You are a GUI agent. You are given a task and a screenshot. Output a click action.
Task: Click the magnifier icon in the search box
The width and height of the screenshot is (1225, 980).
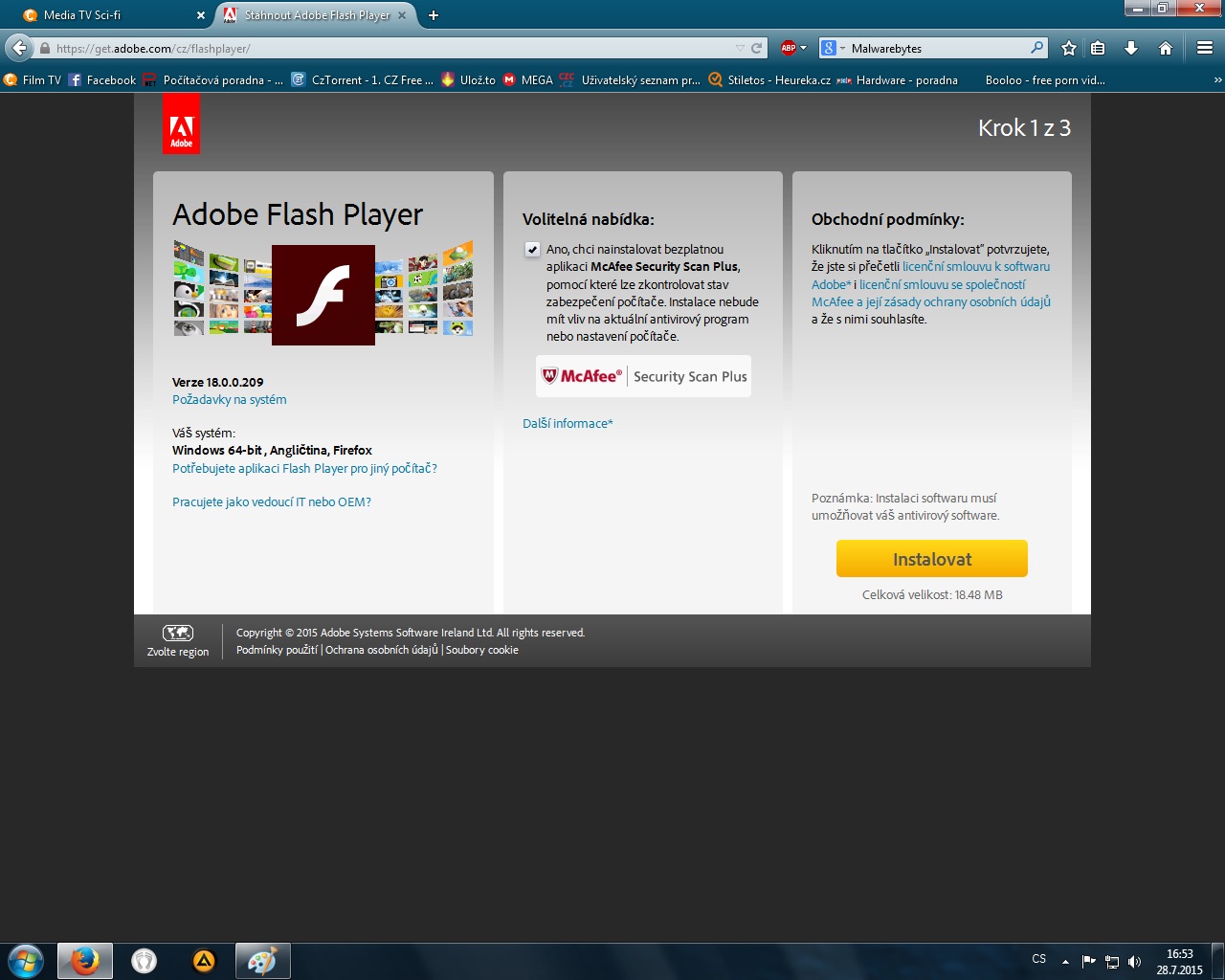(1036, 48)
